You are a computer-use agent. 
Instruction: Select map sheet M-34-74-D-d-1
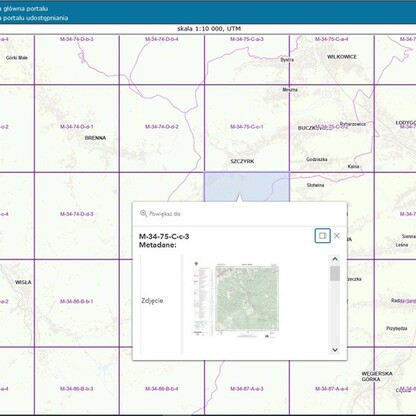77,127
